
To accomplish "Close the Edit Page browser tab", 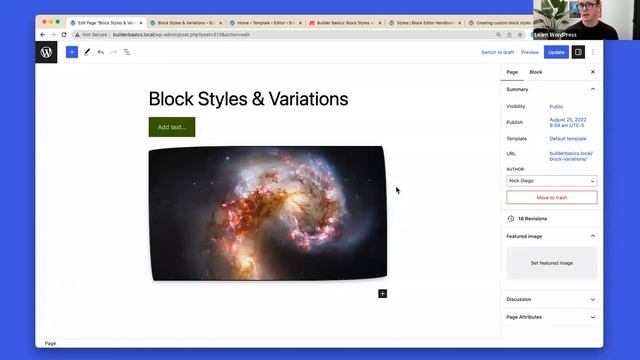I will pos(141,23).
